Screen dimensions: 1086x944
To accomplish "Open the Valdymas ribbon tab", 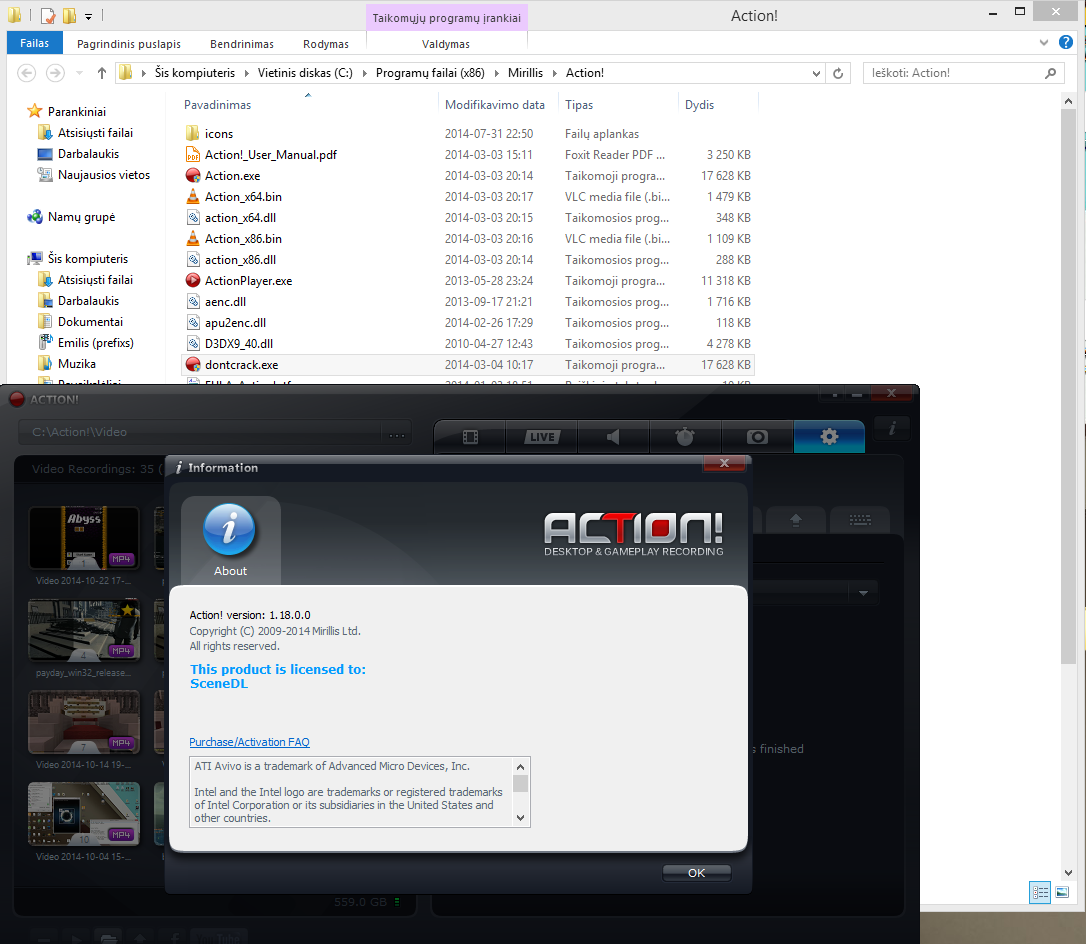I will point(446,44).
